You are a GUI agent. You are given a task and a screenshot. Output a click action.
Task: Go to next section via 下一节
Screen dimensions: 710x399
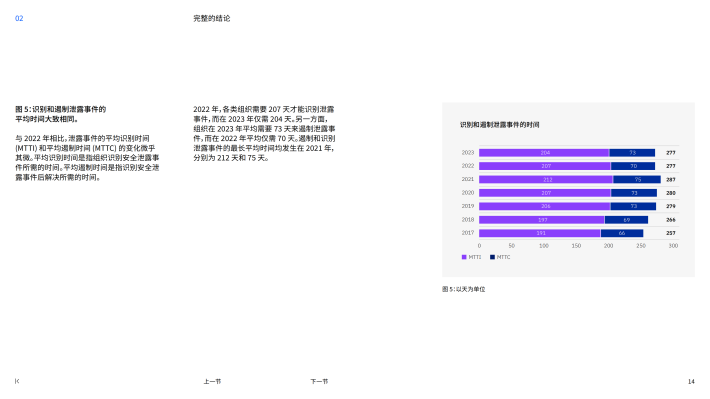(x=319, y=381)
